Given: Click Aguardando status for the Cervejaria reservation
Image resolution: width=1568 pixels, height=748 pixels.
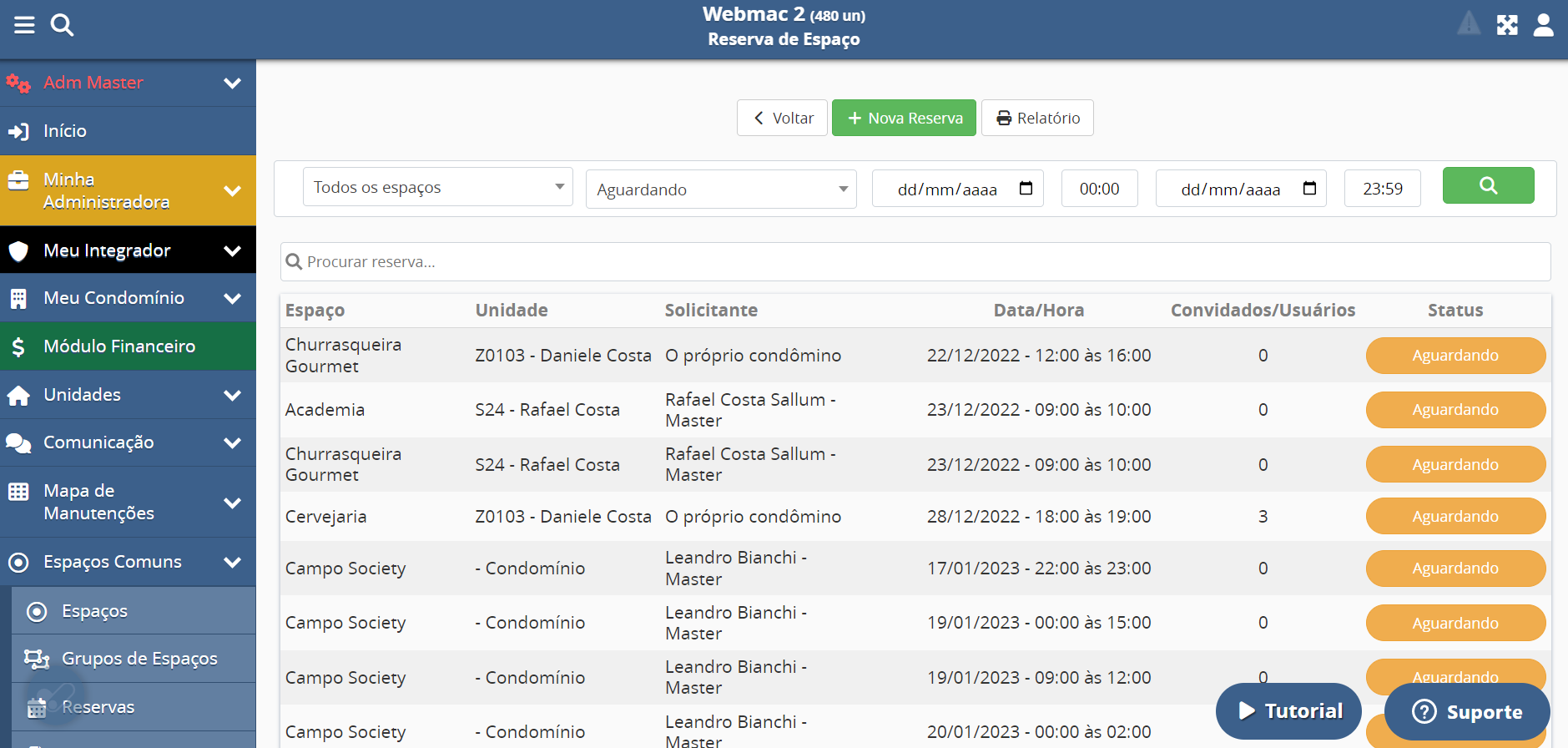Looking at the screenshot, I should [1455, 517].
